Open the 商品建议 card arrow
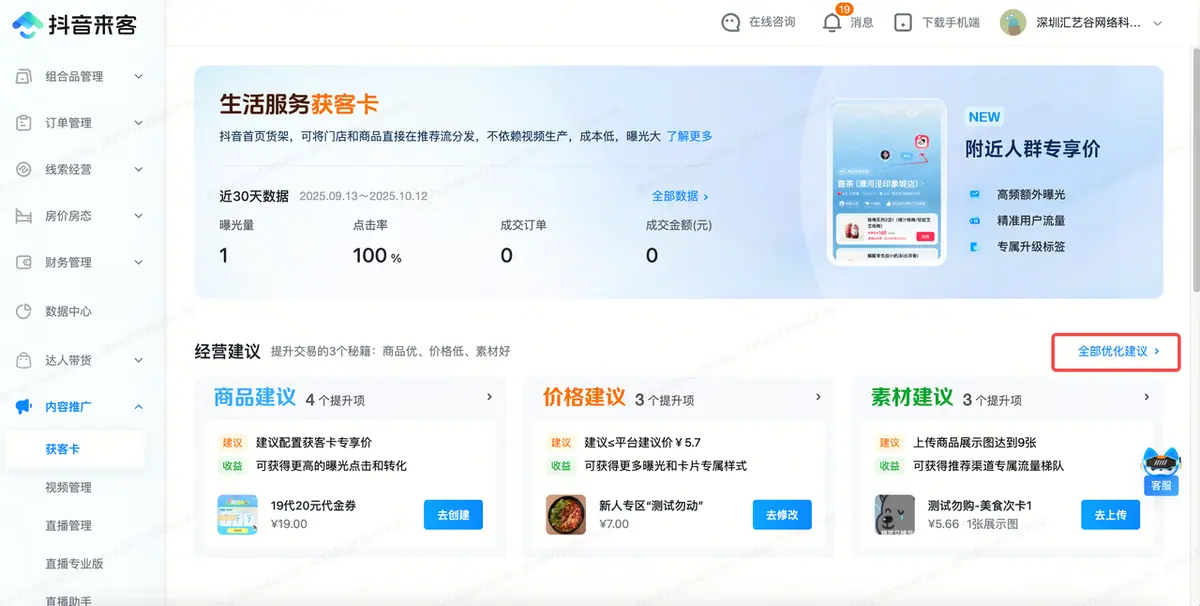The height and width of the screenshot is (606, 1200). click(x=489, y=397)
